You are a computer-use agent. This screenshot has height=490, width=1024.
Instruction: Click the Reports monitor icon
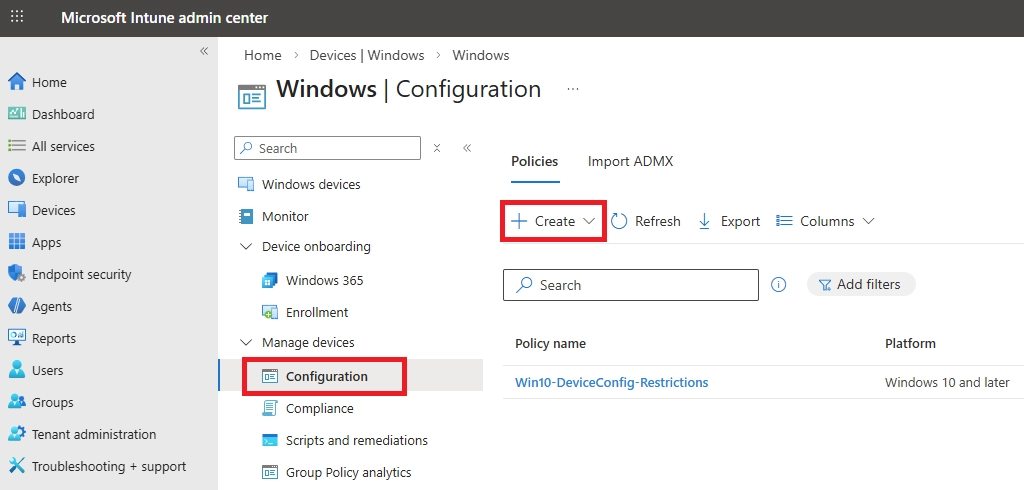(x=17, y=338)
